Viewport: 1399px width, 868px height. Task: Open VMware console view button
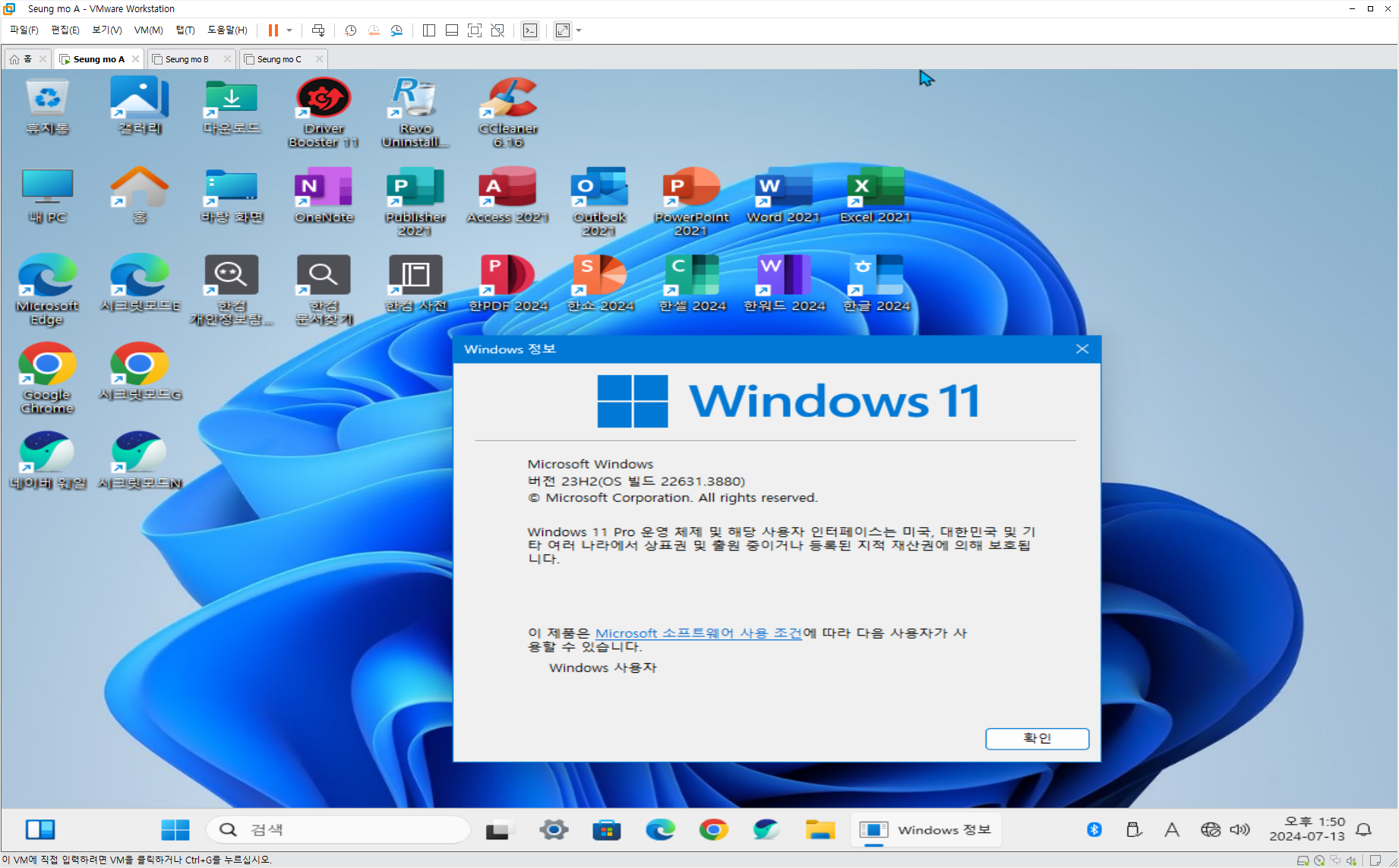[x=530, y=30]
